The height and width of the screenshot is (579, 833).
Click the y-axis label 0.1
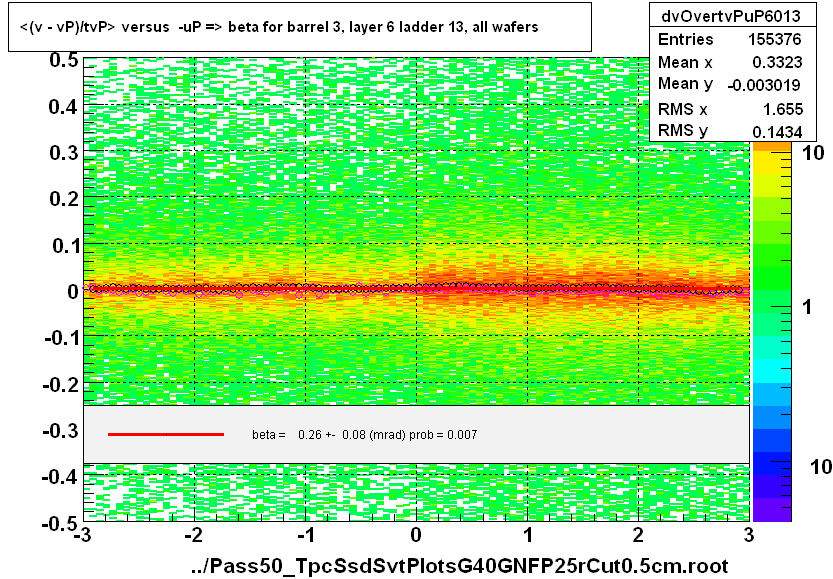point(64,245)
